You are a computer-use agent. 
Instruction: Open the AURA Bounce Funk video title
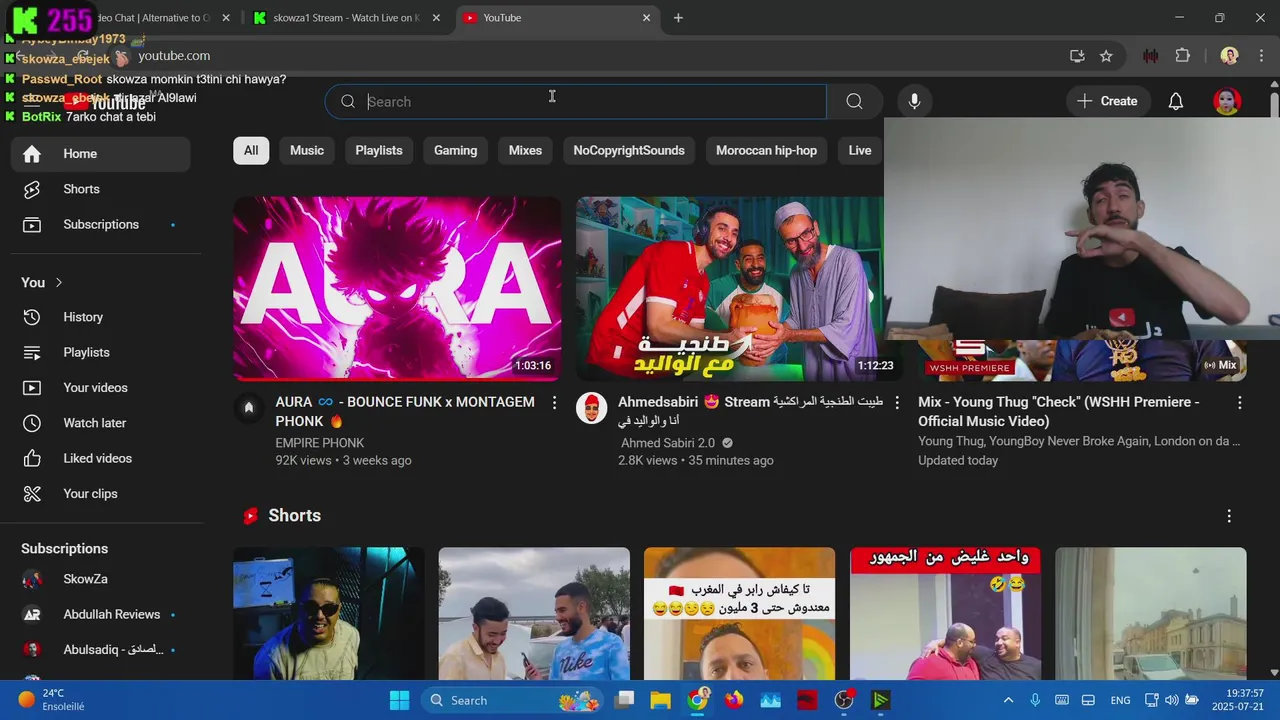pos(405,411)
